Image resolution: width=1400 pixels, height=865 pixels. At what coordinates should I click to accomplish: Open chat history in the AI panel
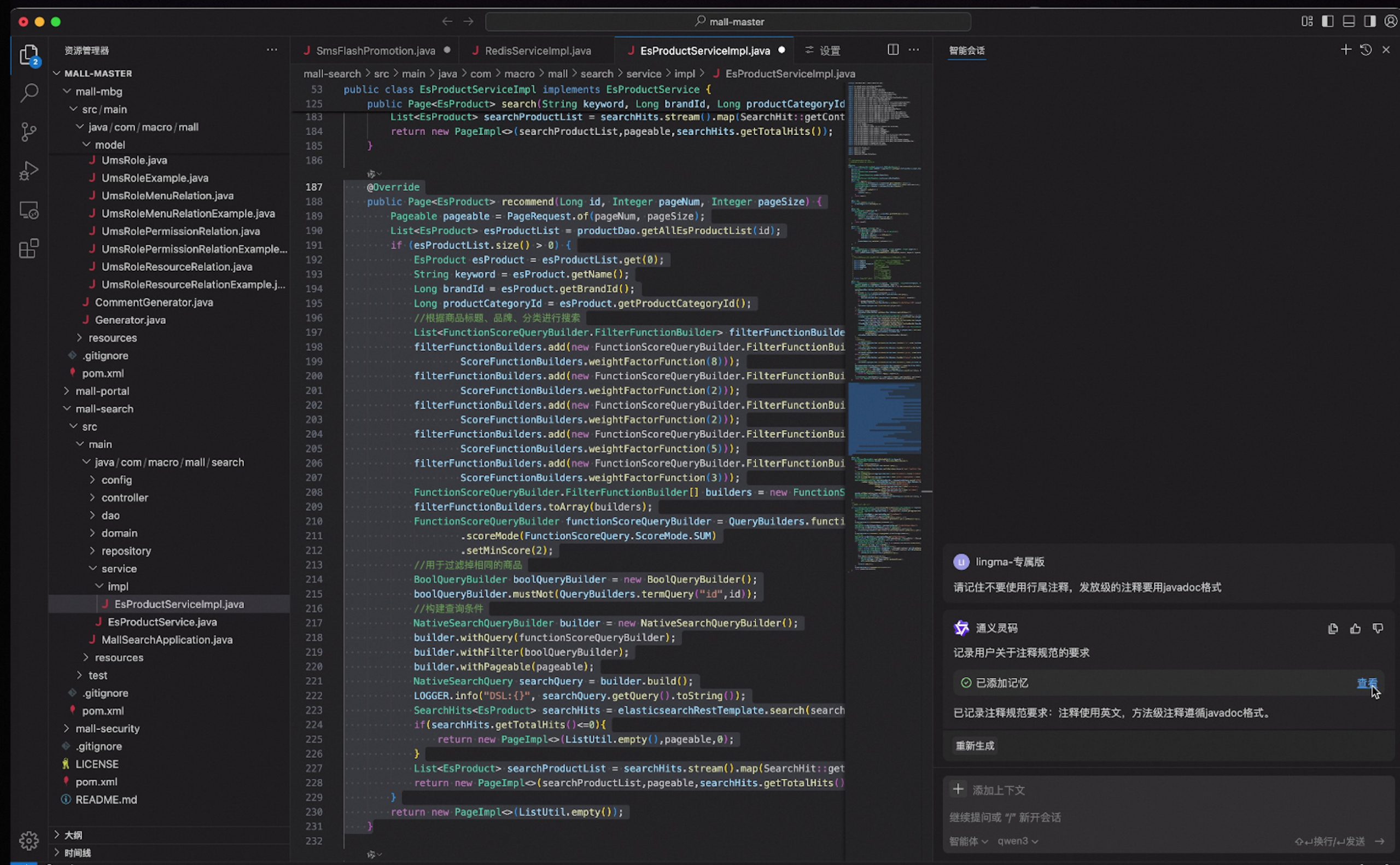(x=1366, y=50)
